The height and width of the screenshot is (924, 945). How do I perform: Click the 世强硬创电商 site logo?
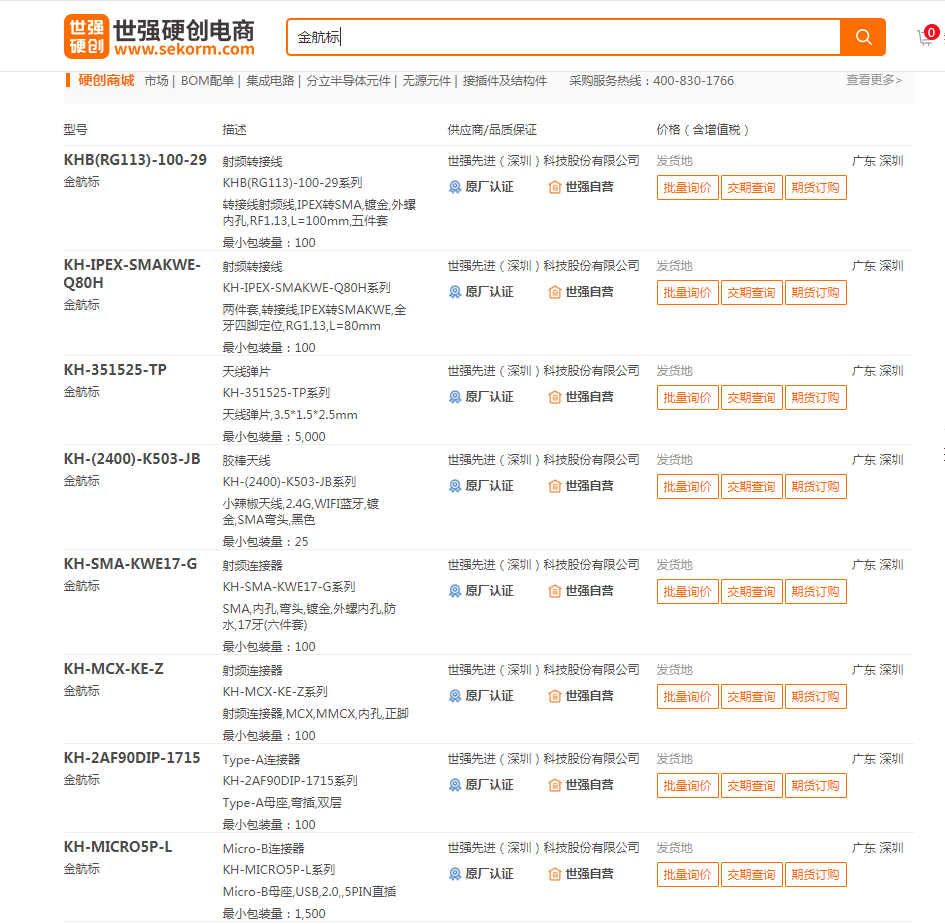pyautogui.click(x=159, y=37)
